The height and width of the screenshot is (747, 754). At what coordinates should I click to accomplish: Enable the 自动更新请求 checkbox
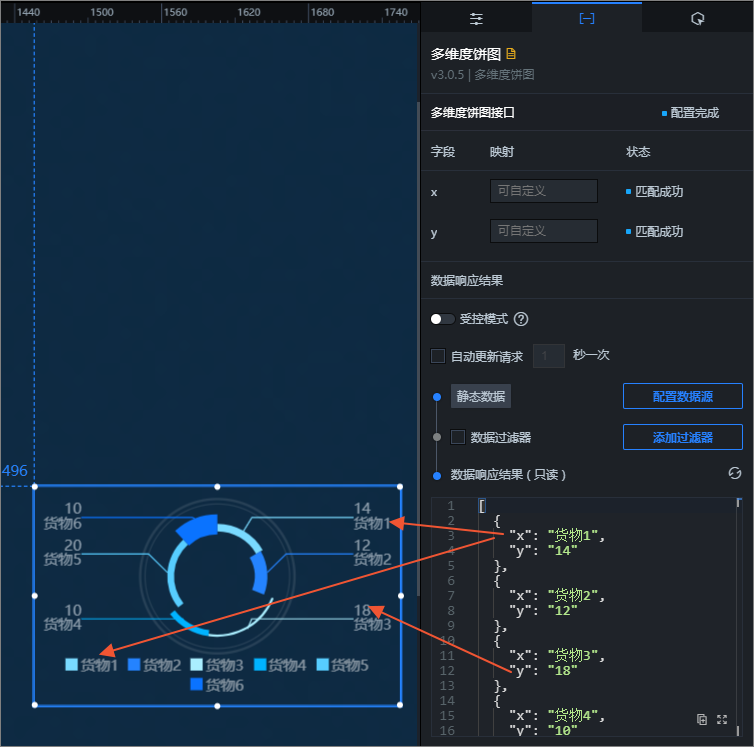click(438, 356)
